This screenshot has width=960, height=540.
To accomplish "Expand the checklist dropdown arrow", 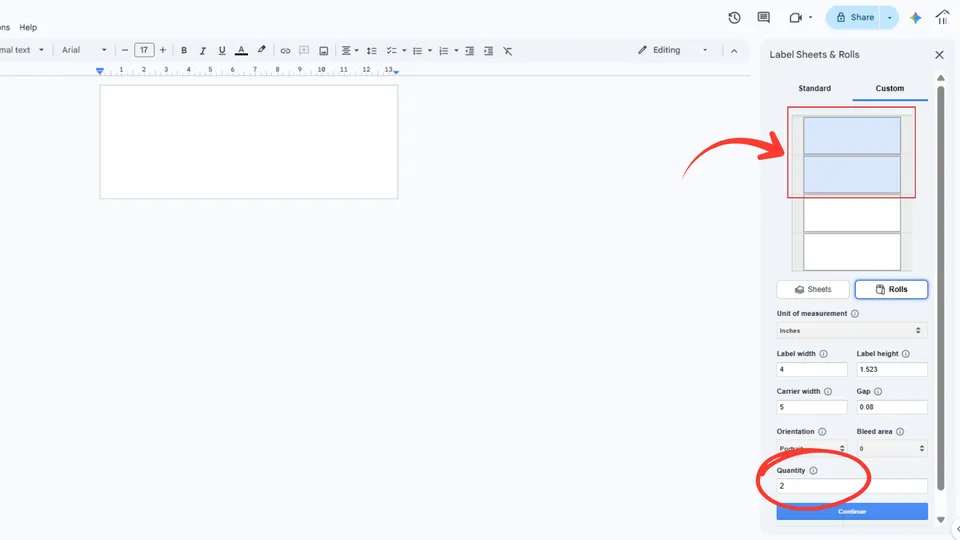I will pos(404,51).
